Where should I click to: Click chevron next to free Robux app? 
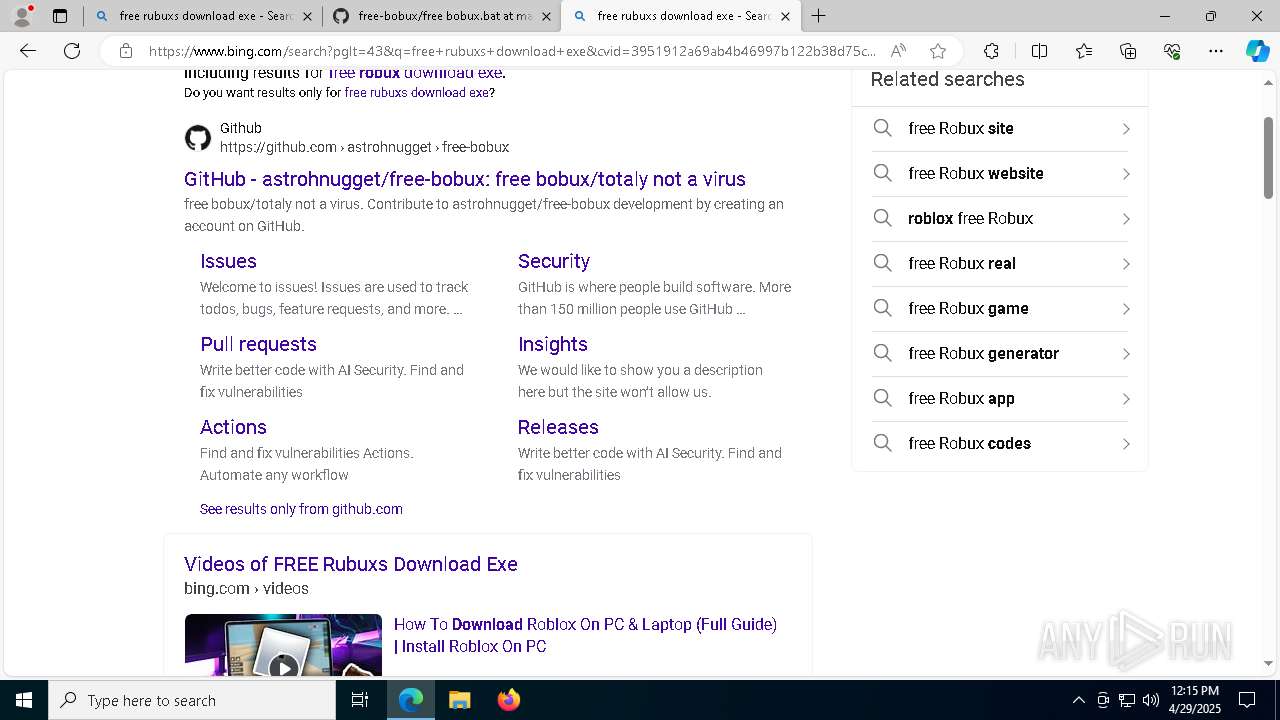(x=1126, y=399)
